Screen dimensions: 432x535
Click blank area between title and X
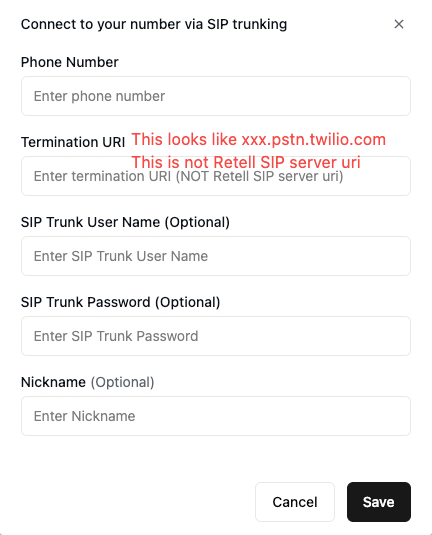click(340, 24)
